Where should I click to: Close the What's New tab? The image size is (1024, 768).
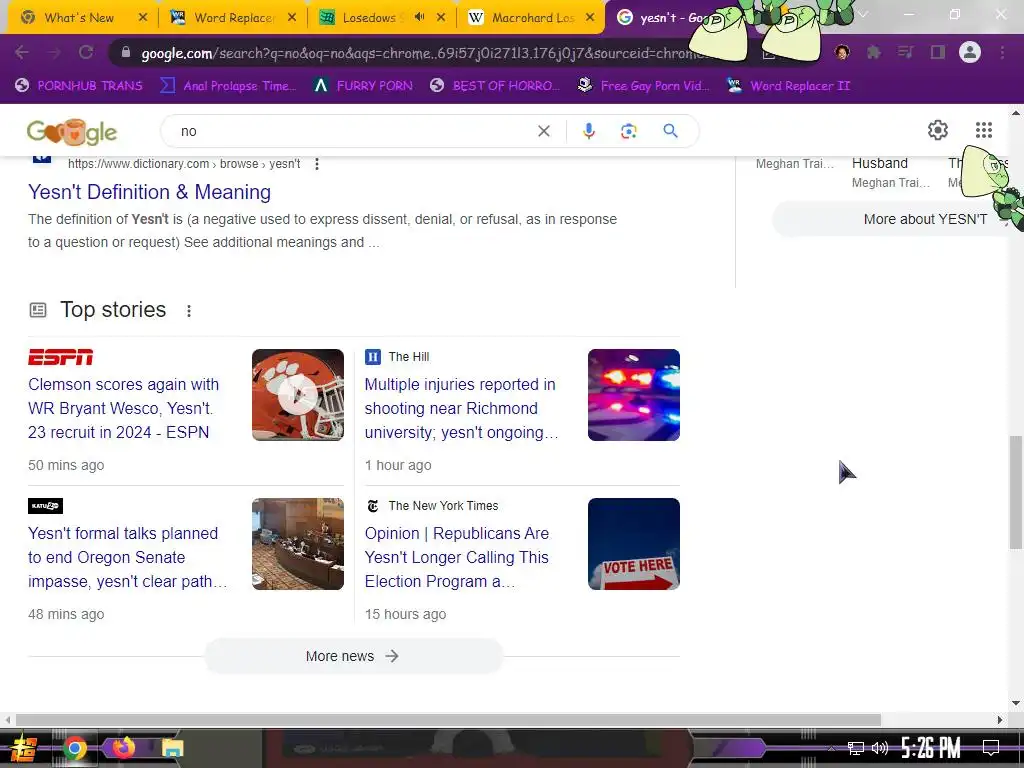pos(143,18)
